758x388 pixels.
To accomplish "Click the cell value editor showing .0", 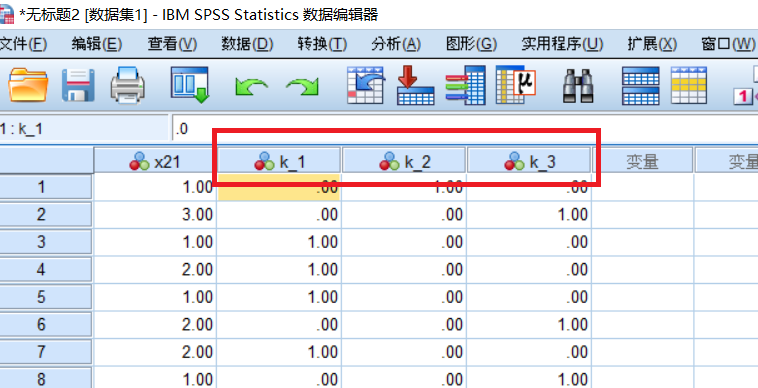I will pos(464,129).
